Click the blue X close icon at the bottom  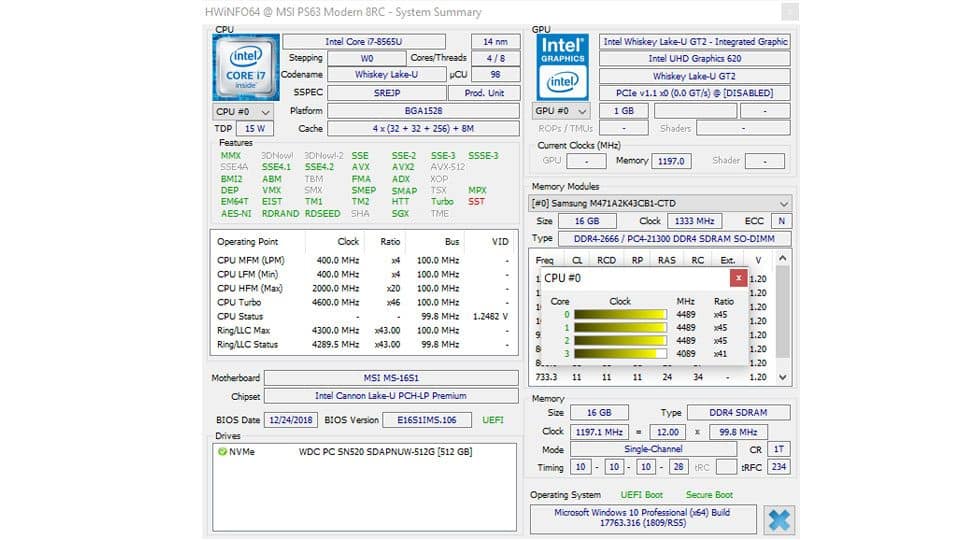pyautogui.click(x=779, y=520)
